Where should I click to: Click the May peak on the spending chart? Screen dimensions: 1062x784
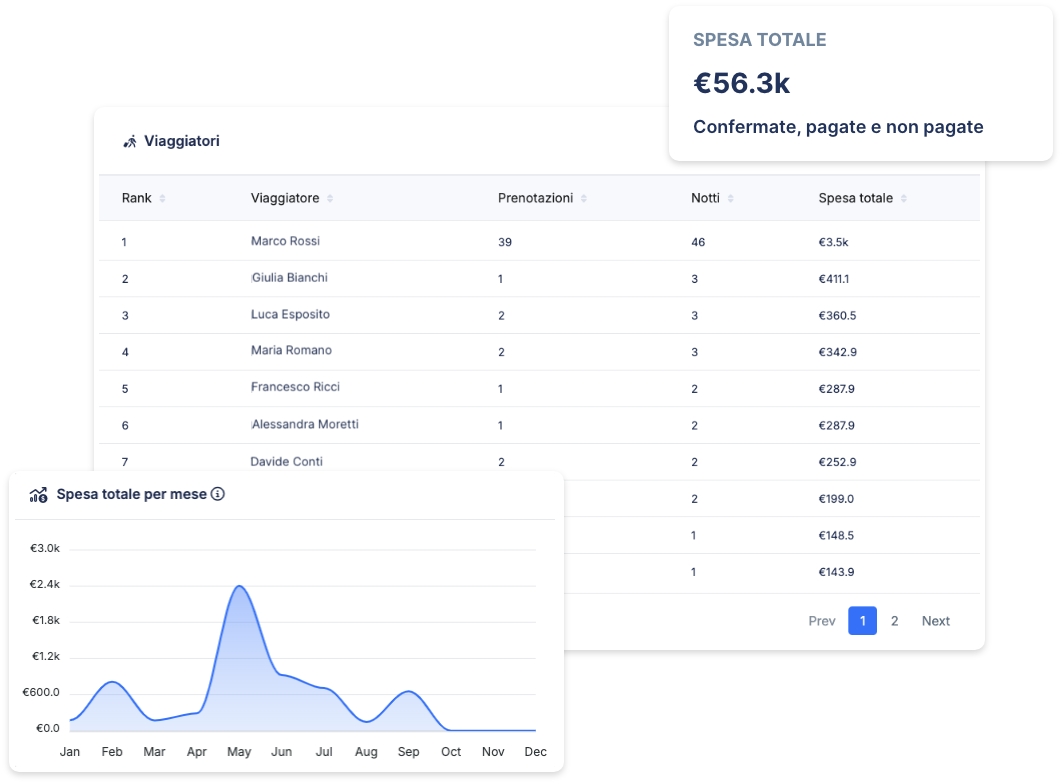point(240,587)
